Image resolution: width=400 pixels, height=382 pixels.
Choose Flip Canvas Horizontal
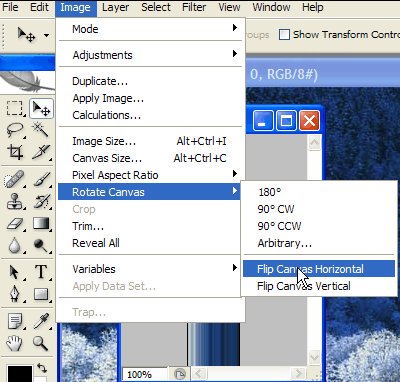(x=319, y=269)
